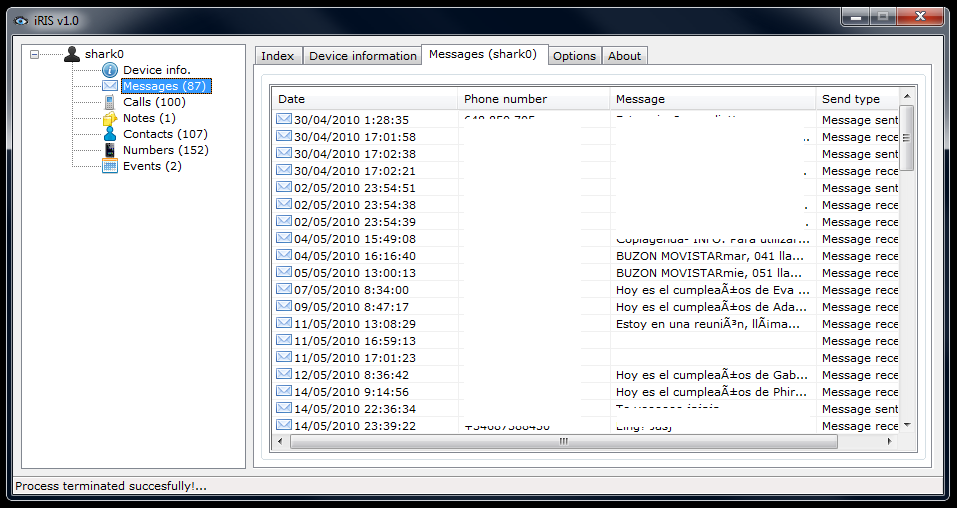The width and height of the screenshot is (957, 508).
Task: Open Events (2) tree entry
Action: tap(152, 165)
